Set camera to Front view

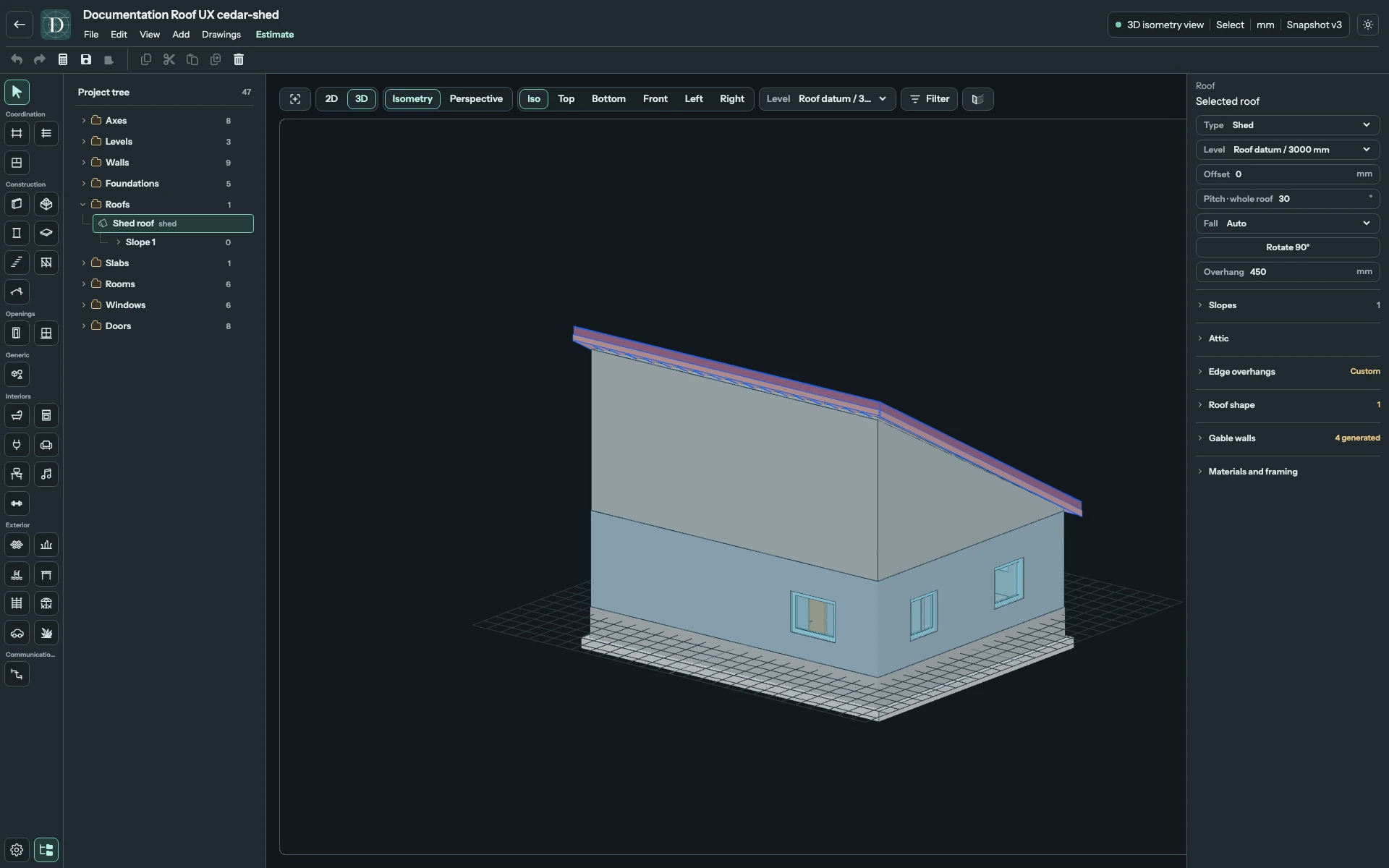click(x=655, y=99)
